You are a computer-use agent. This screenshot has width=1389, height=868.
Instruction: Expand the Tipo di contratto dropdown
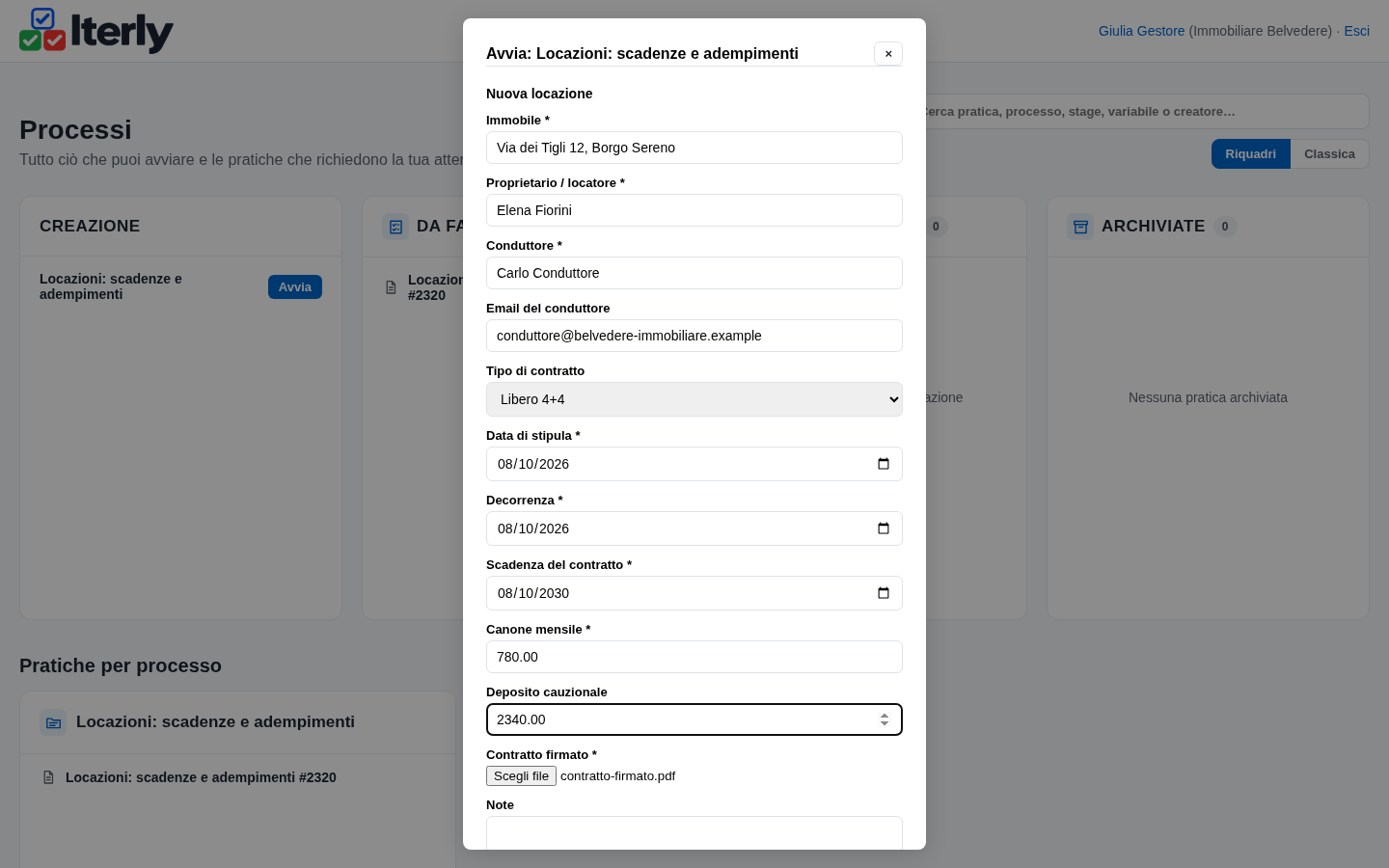click(x=694, y=399)
